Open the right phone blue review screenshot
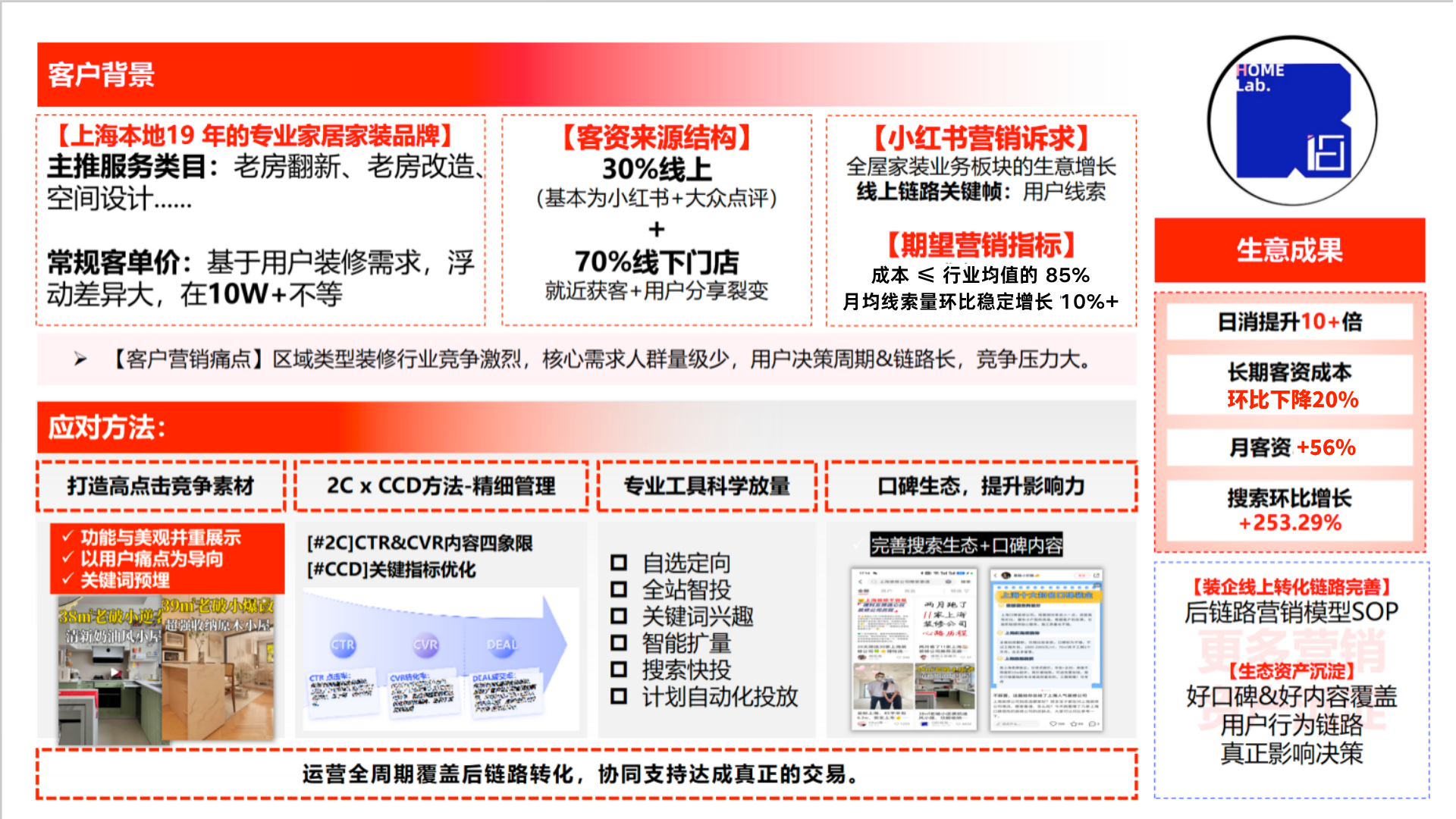 pyautogui.click(x=1046, y=649)
